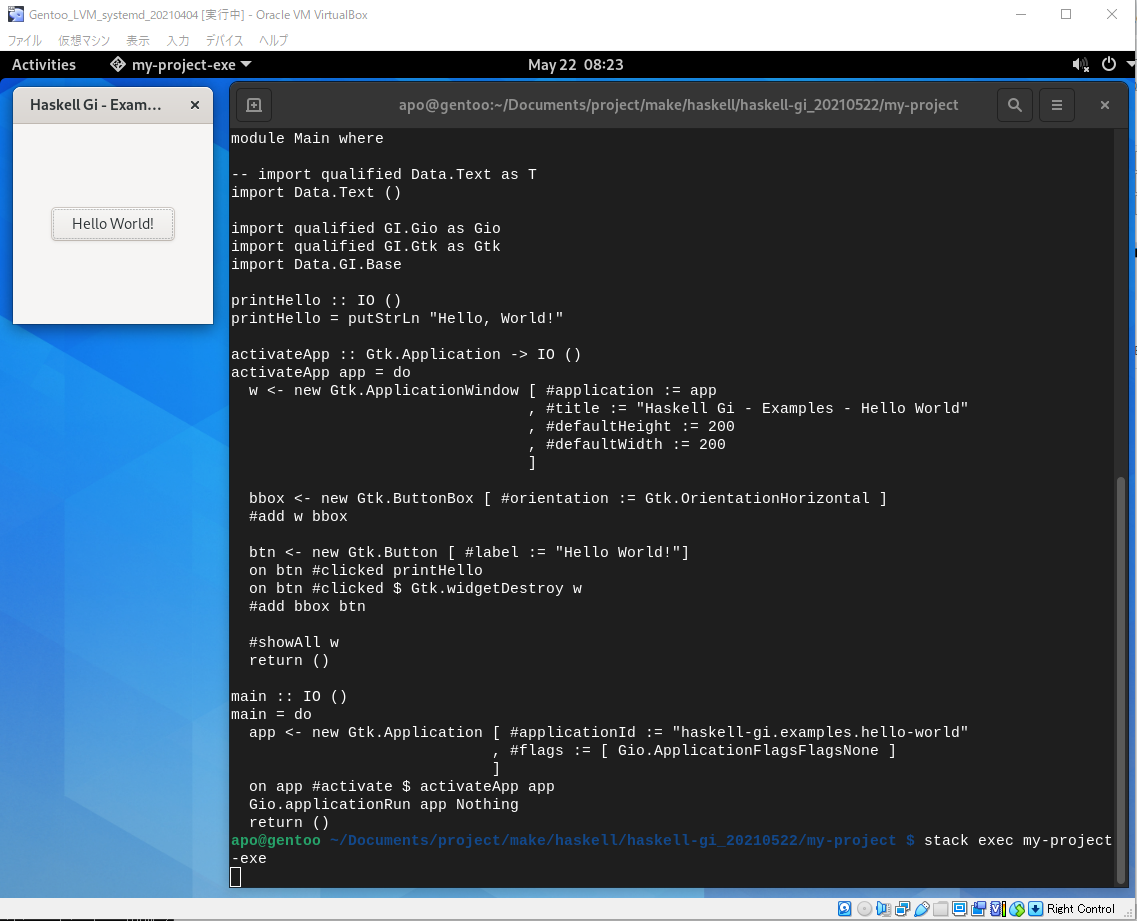Click the terminal cursor block
Image resolution: width=1137 pixels, height=921 pixels.
(x=236, y=877)
